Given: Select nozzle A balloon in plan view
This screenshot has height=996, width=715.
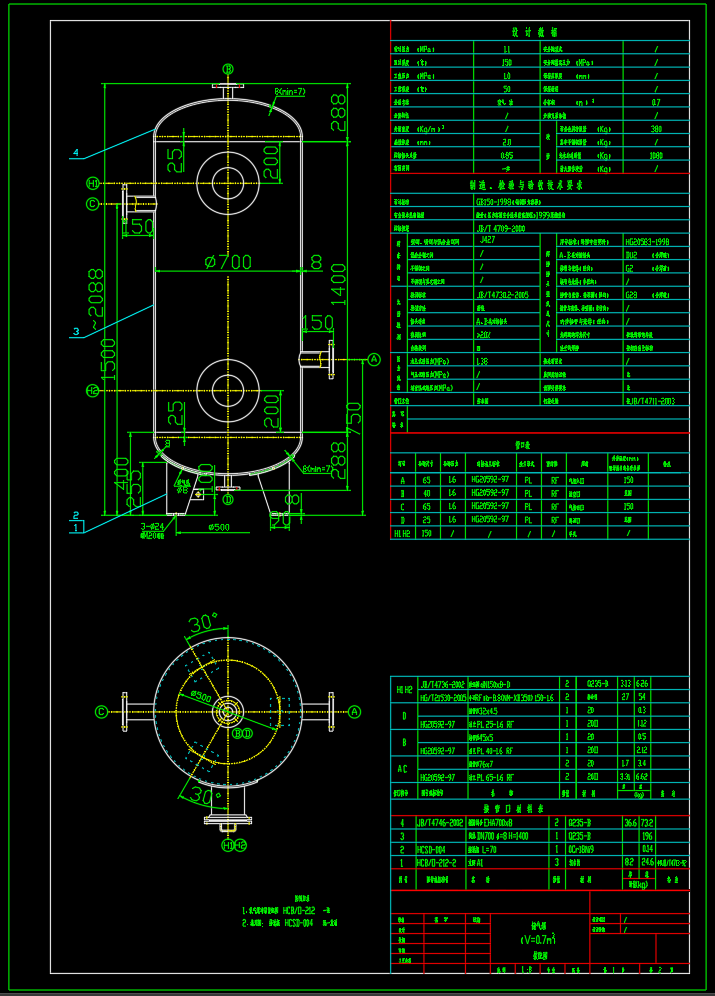Looking at the screenshot, I should coord(354,712).
